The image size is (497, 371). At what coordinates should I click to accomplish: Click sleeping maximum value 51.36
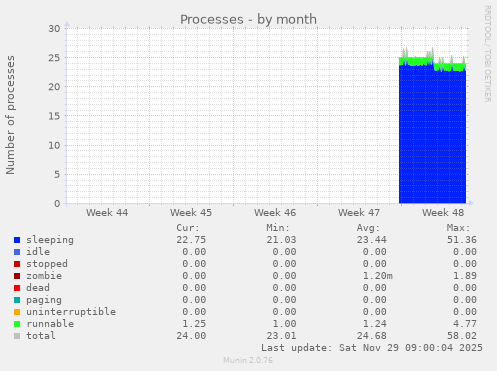pyautogui.click(x=462, y=240)
